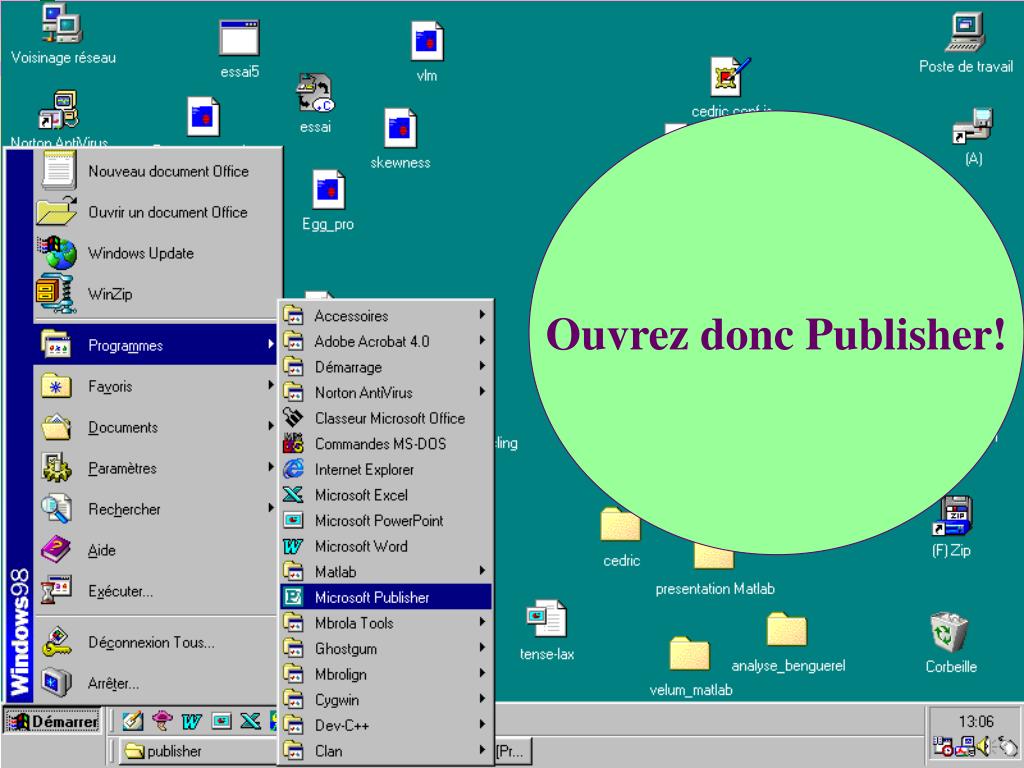Click the Show Desktop quick launch icon
Viewport: 1024px width, 768px height.
[x=133, y=721]
